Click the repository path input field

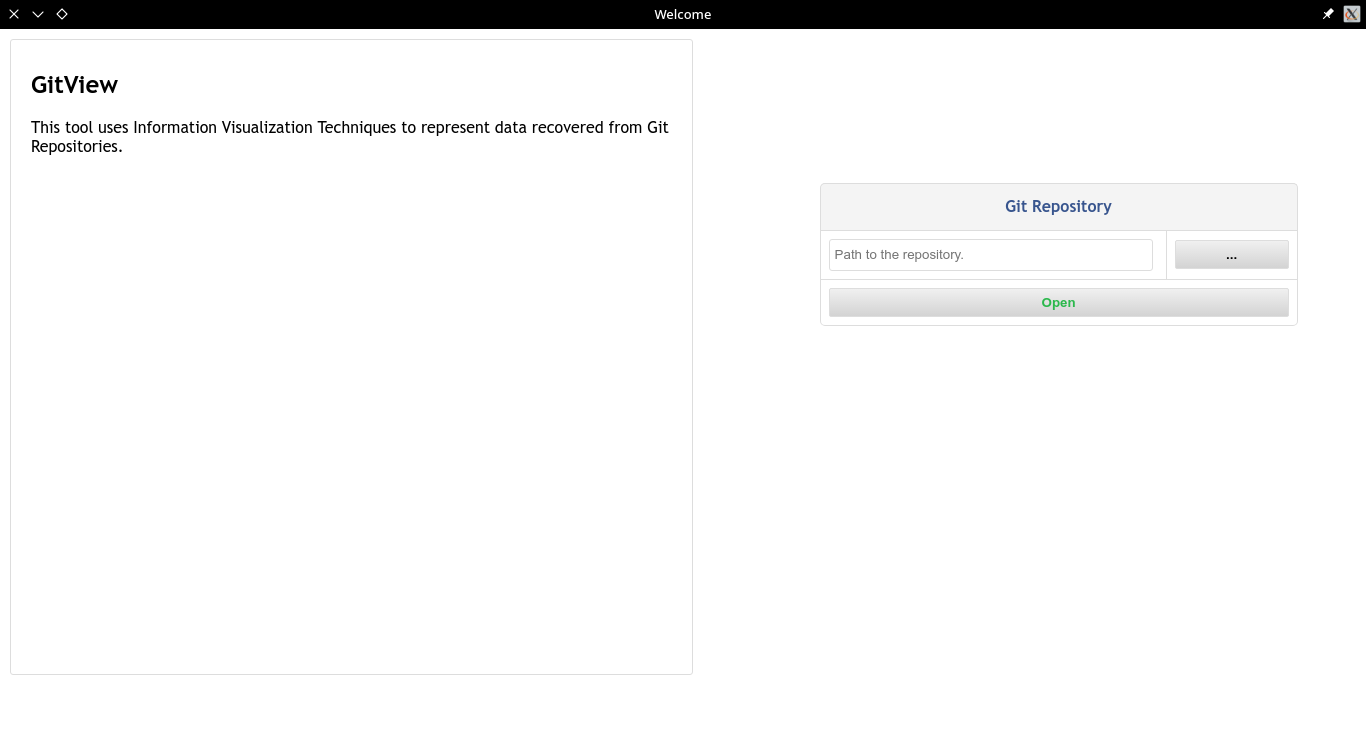coord(990,255)
